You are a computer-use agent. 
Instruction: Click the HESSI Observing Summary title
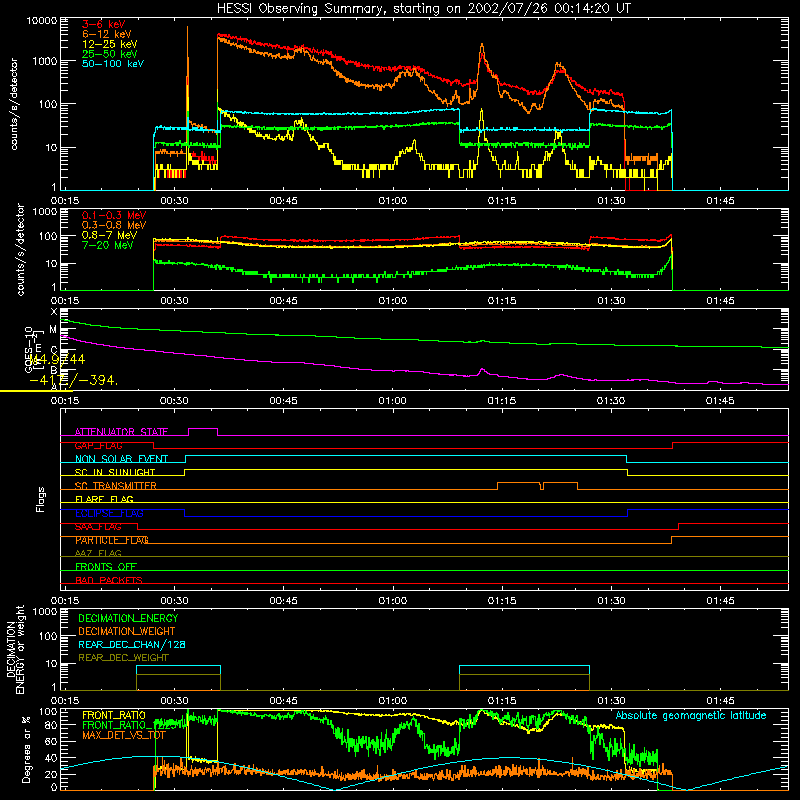click(423, 8)
